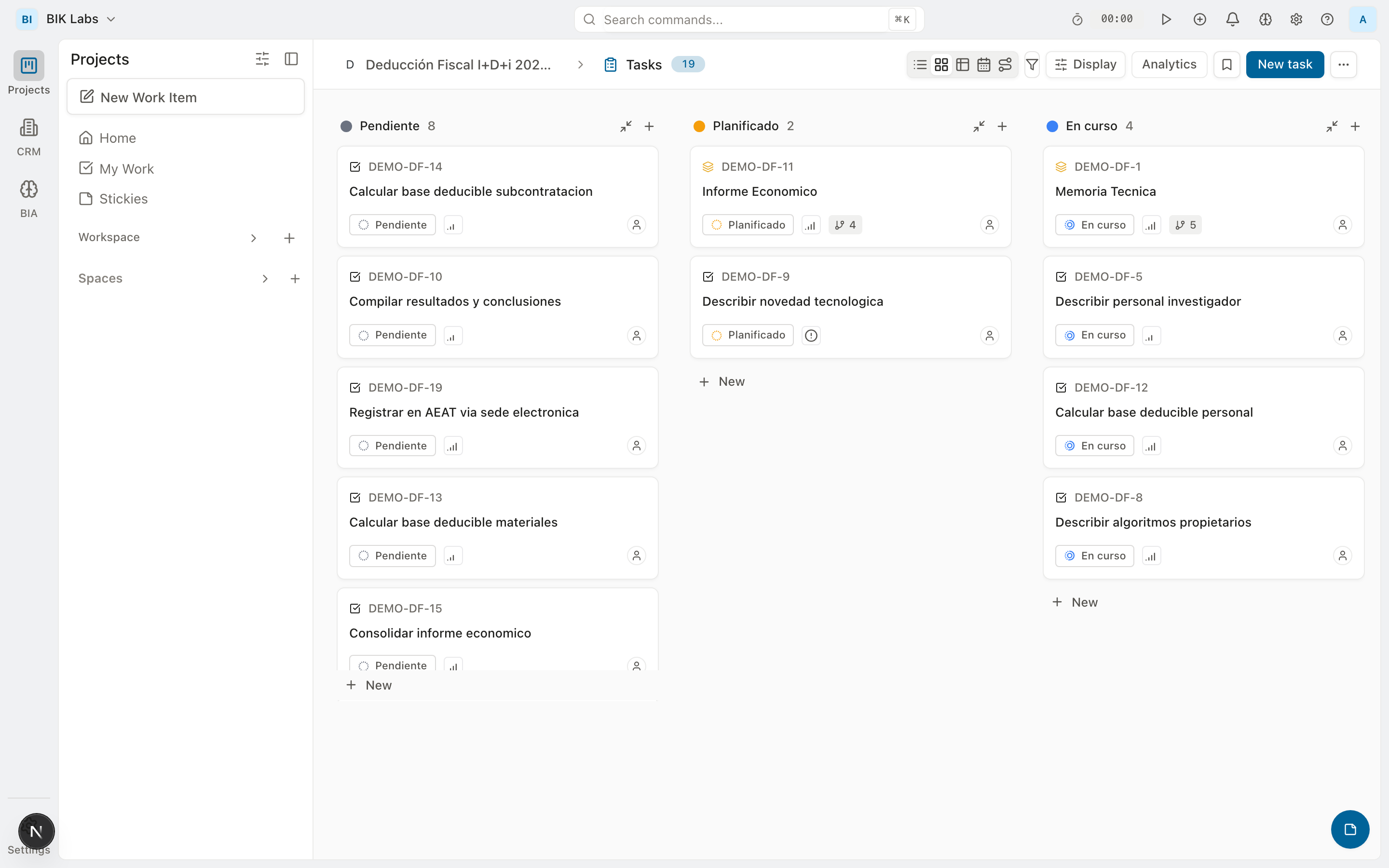Create a New task
Viewport: 1389px width, 868px height.
(x=1284, y=64)
